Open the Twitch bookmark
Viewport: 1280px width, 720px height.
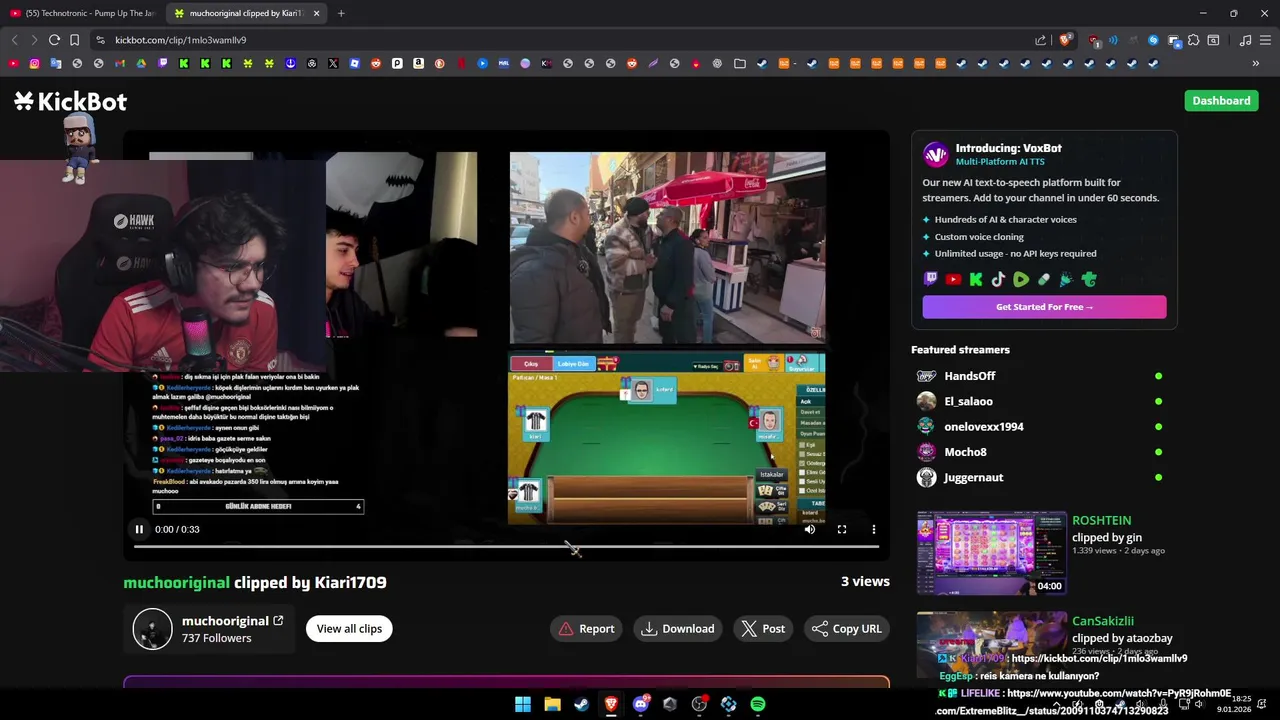tap(163, 63)
